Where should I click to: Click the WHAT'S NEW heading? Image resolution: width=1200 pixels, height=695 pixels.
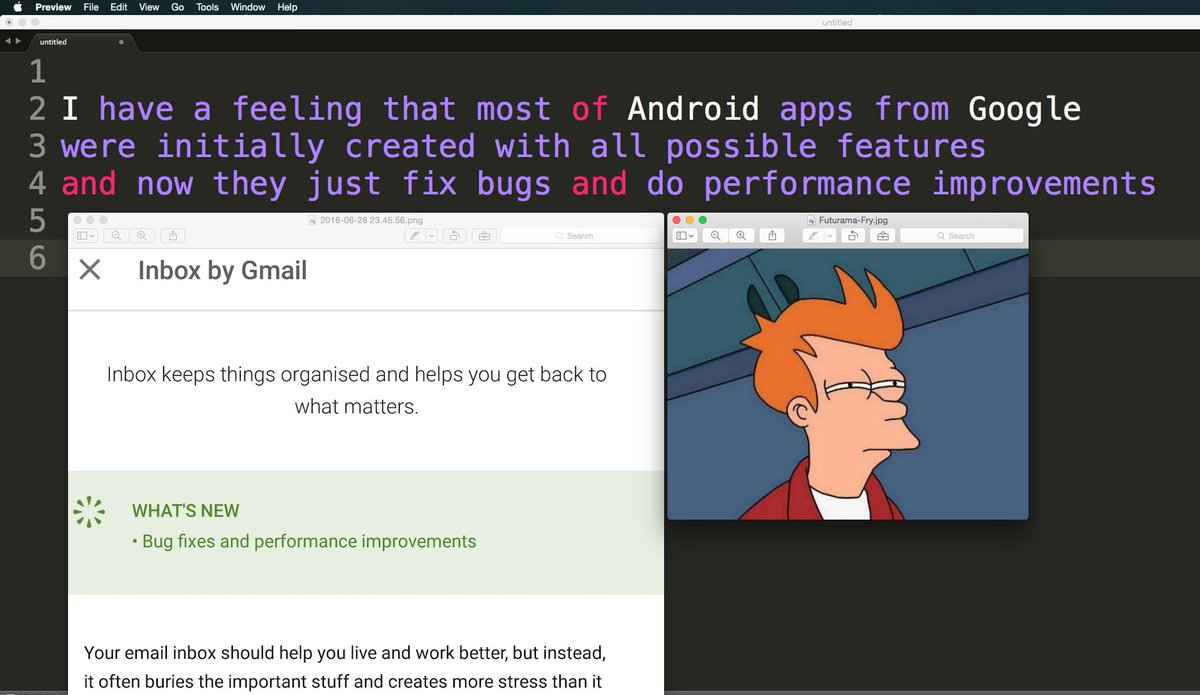pyautogui.click(x=186, y=511)
